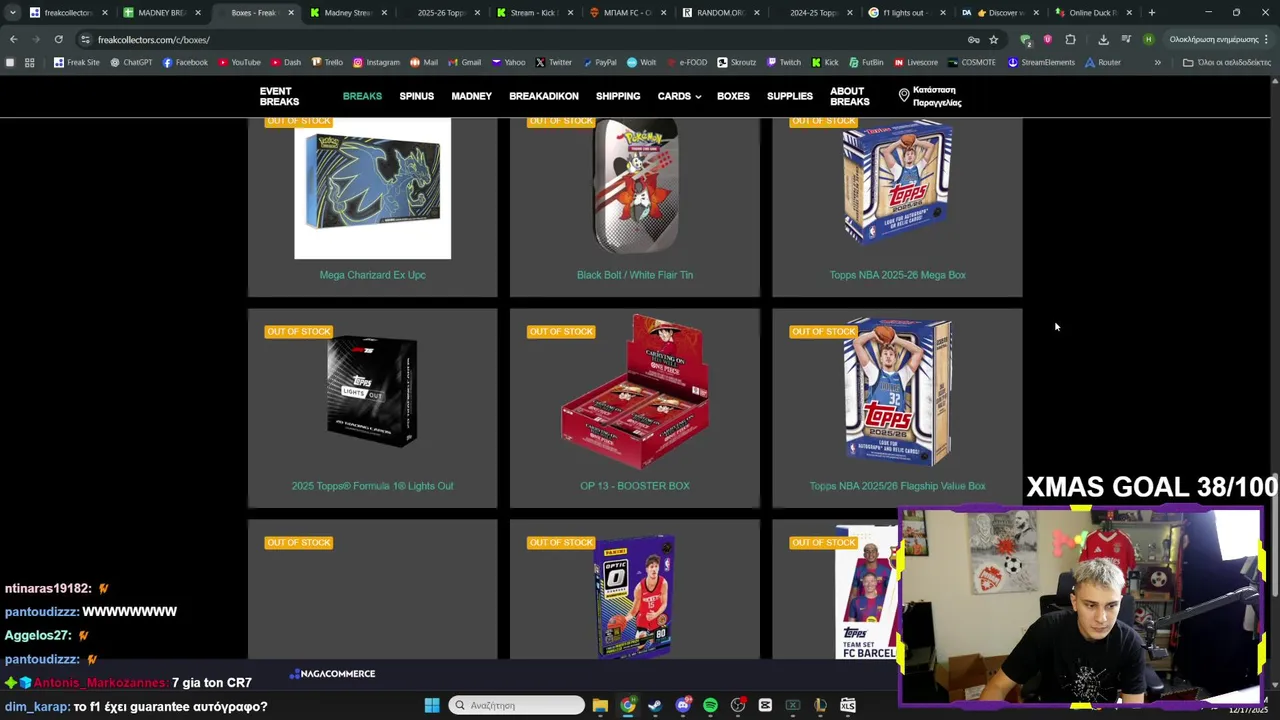The height and width of the screenshot is (720, 1280).
Task: Open Spotify from the taskbar
Action: point(710,705)
